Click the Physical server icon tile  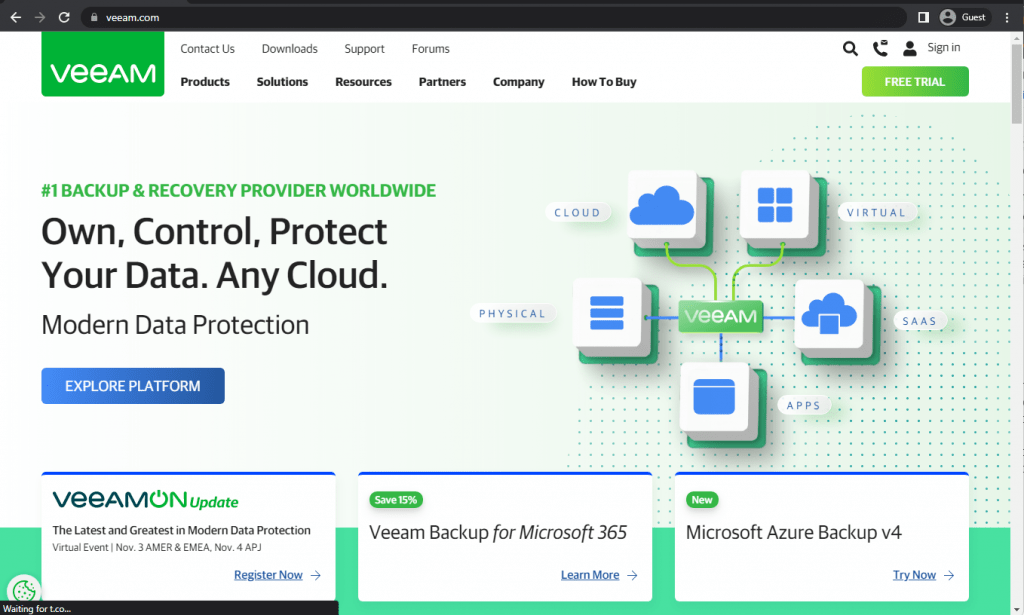606,313
